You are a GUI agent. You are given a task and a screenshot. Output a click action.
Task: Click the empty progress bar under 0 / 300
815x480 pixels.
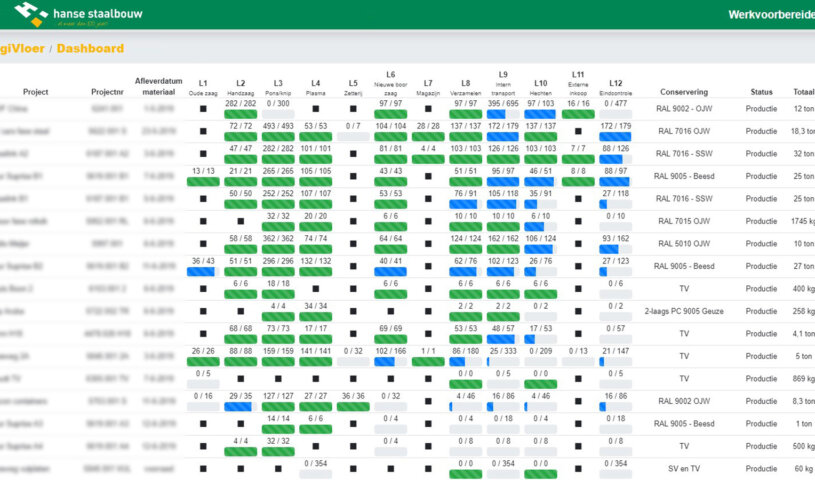coord(278,114)
